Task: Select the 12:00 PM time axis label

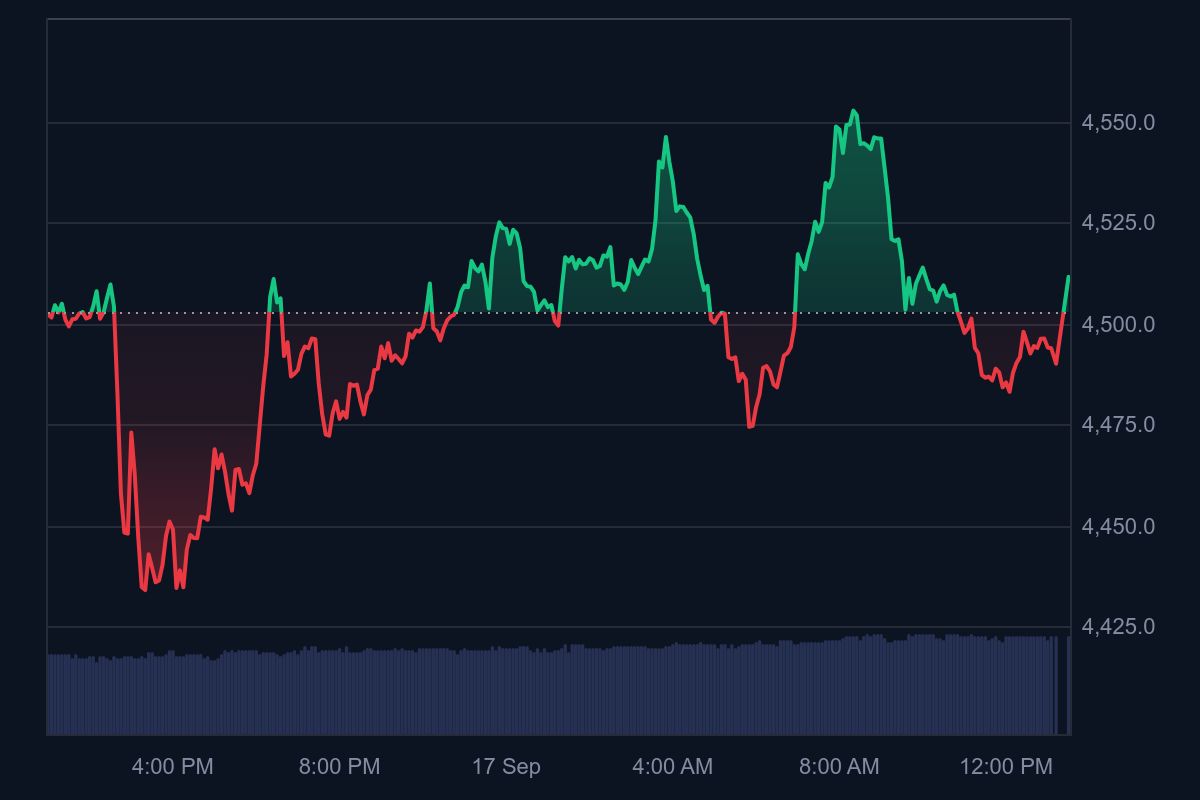Action: [1006, 767]
